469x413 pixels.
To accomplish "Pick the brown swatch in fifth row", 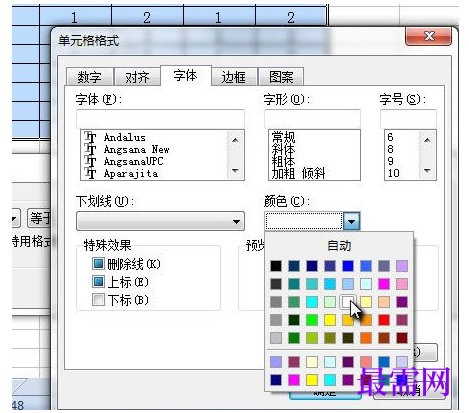I will (384, 338).
